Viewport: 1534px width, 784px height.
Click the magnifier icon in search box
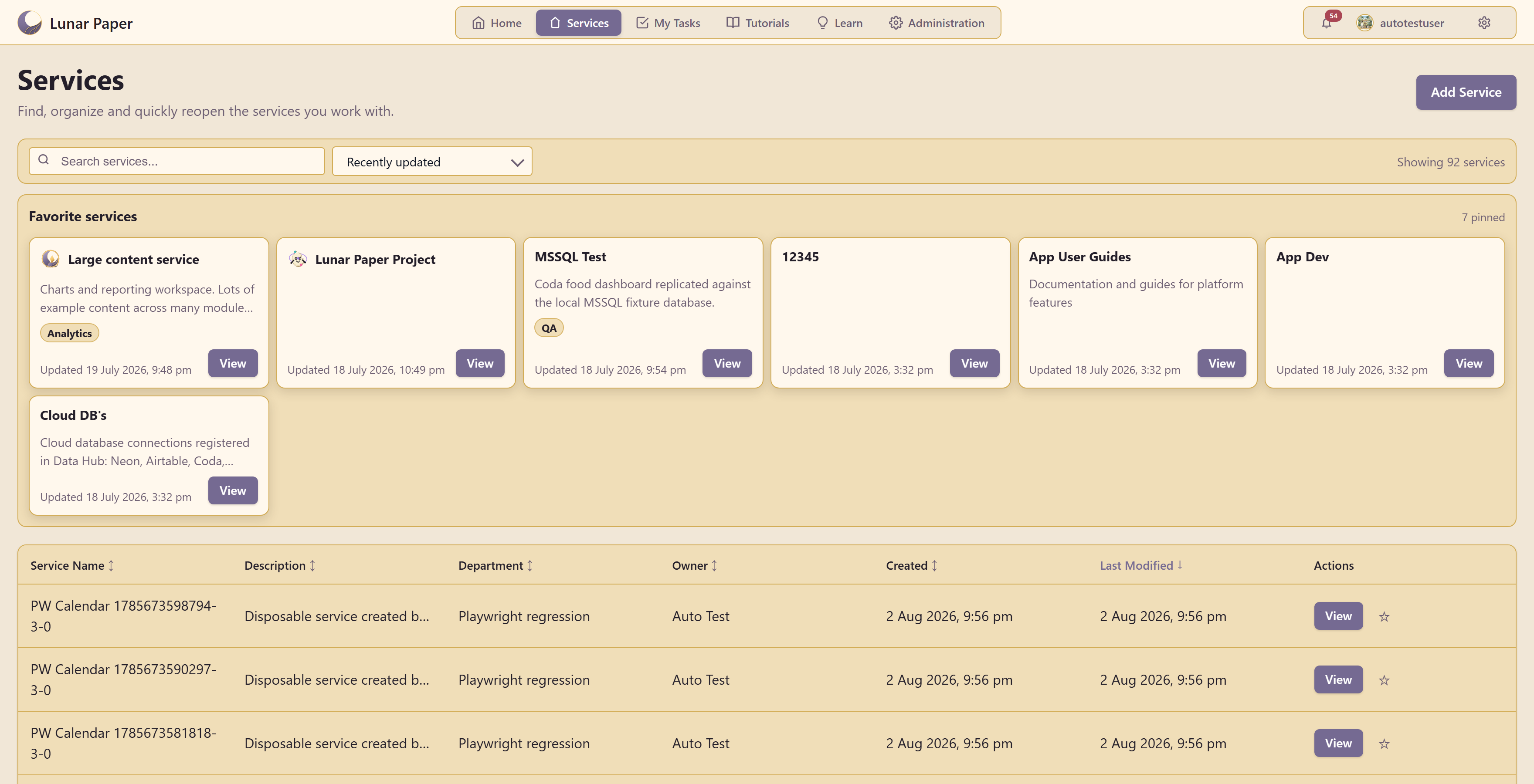(44, 159)
